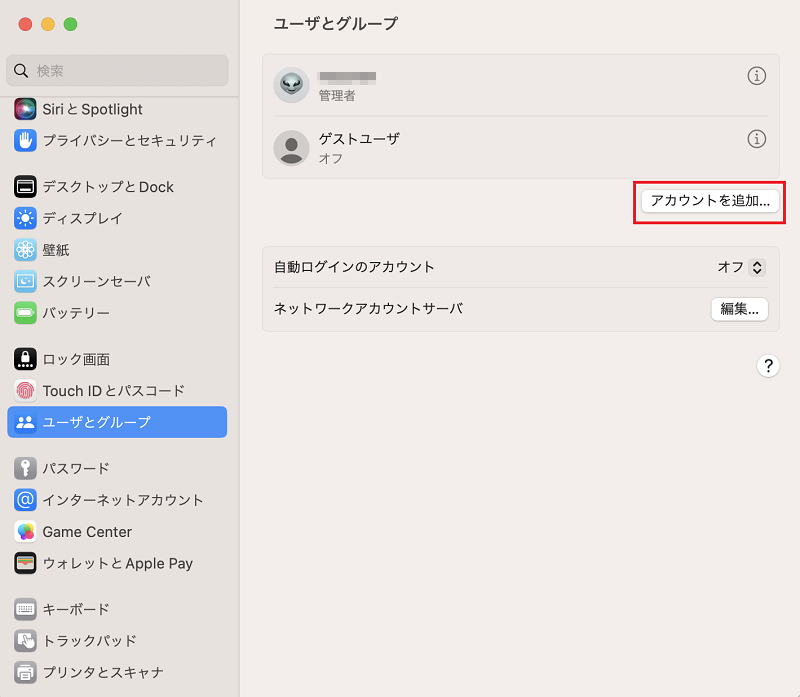Screen dimensions: 800x697
Task: Click the 編集... button
Action: click(x=739, y=309)
